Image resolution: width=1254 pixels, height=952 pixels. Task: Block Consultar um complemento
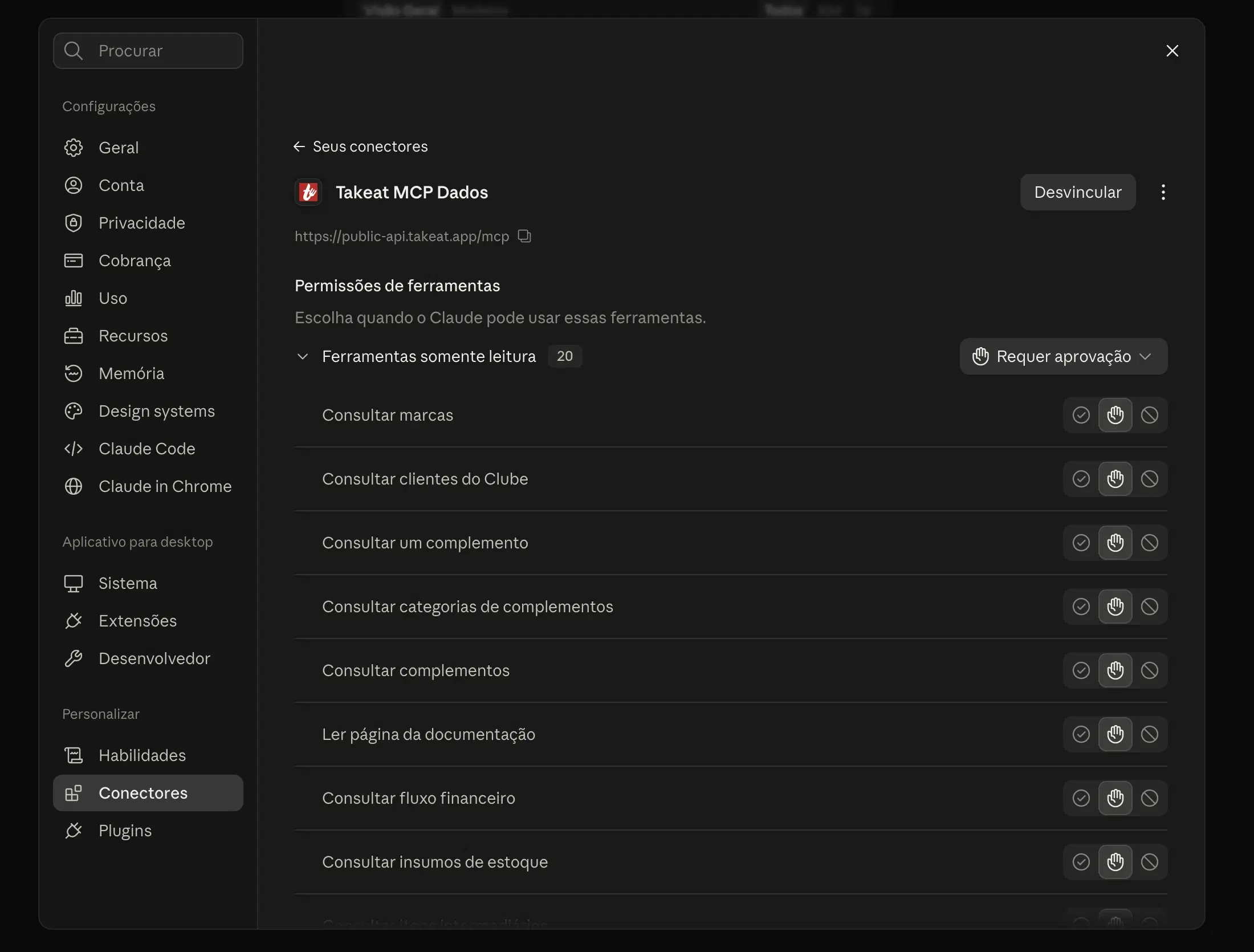click(1150, 543)
